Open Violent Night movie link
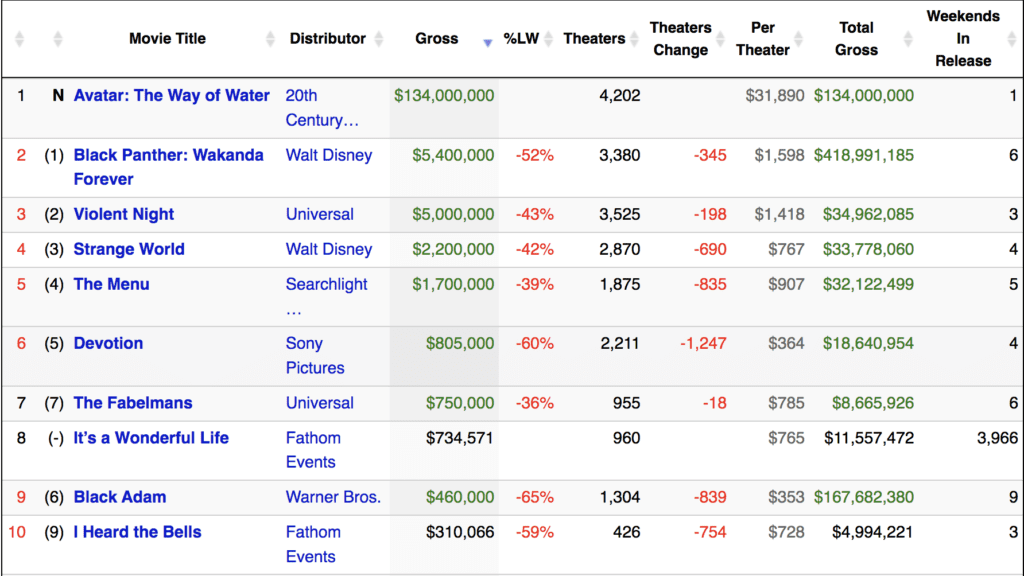The height and width of the screenshot is (576, 1024). pos(123,214)
